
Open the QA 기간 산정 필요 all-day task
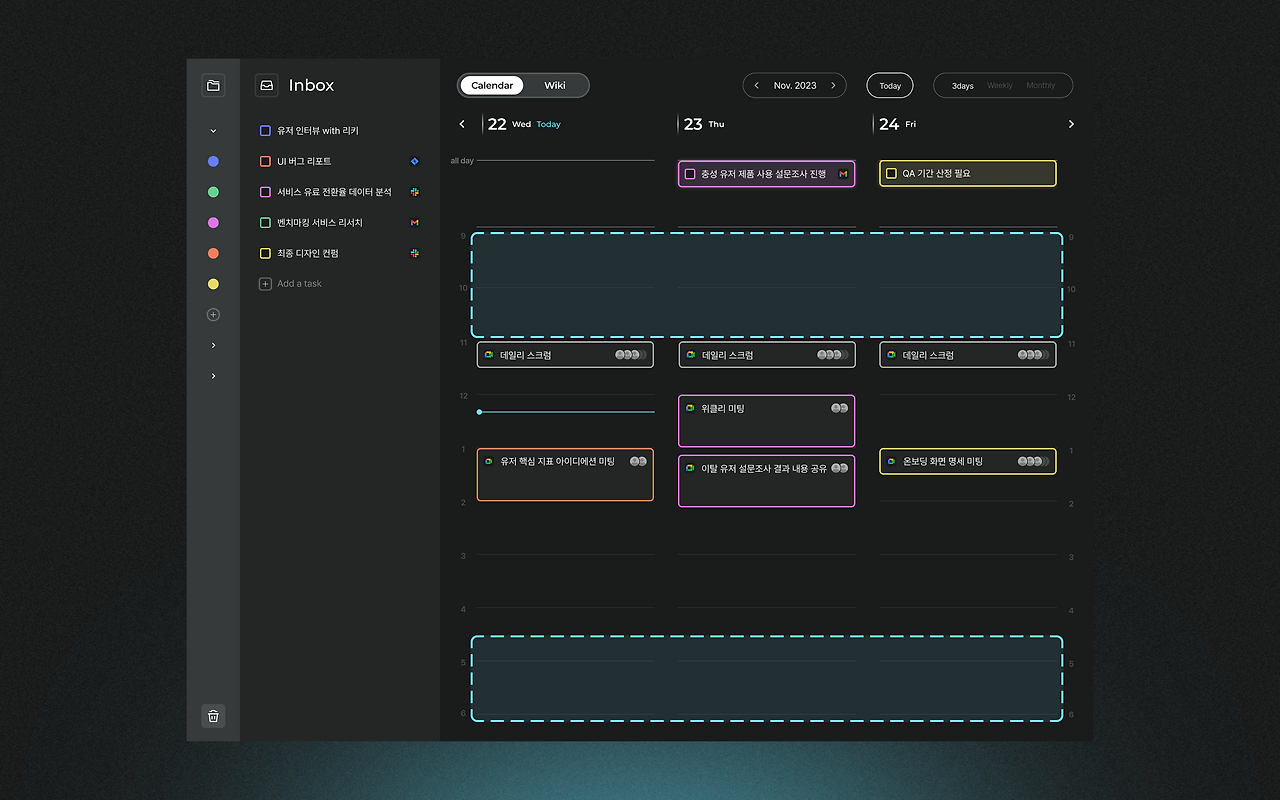pyautogui.click(x=968, y=173)
